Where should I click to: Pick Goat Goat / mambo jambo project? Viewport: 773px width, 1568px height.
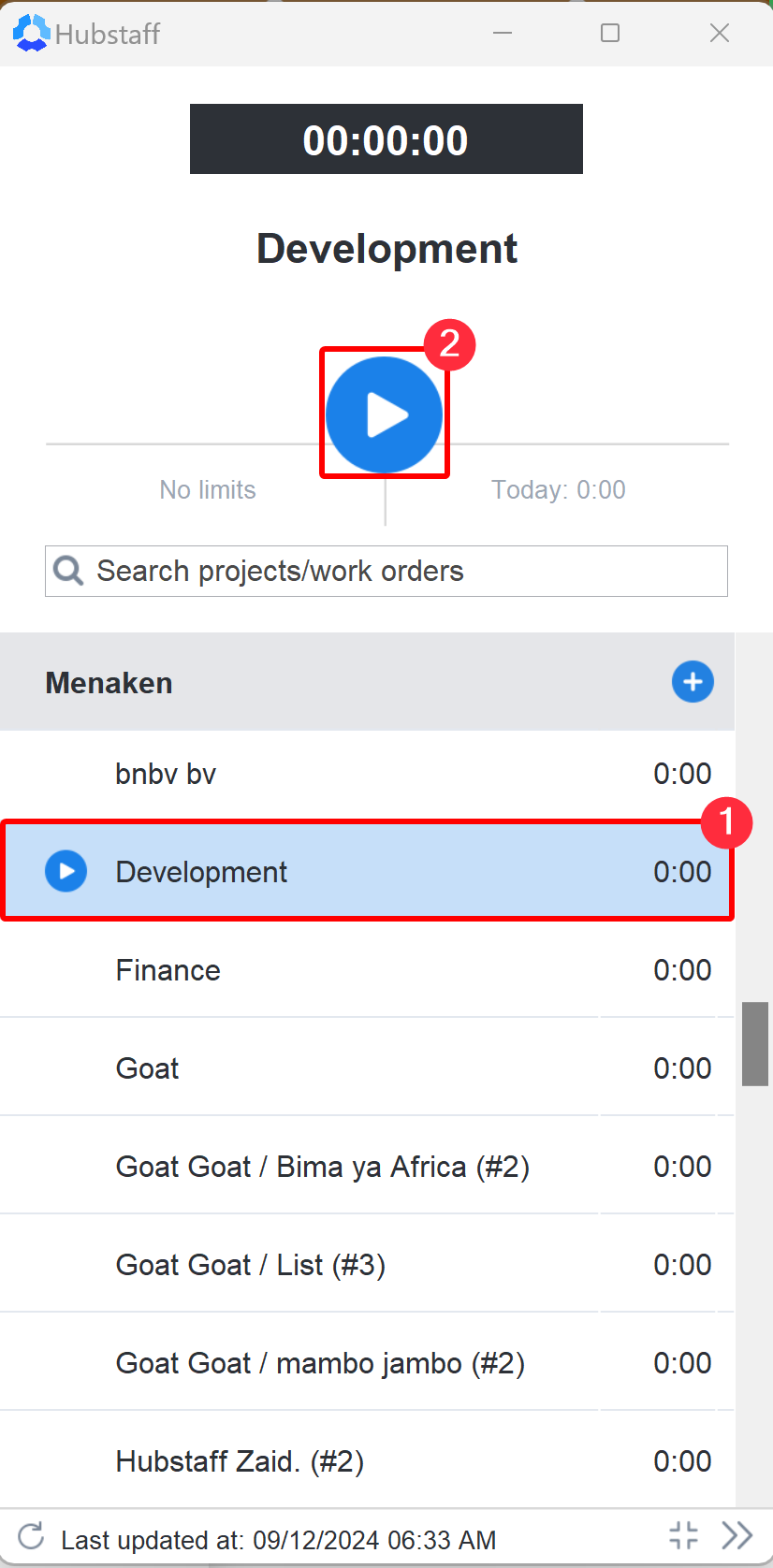[x=320, y=1363]
